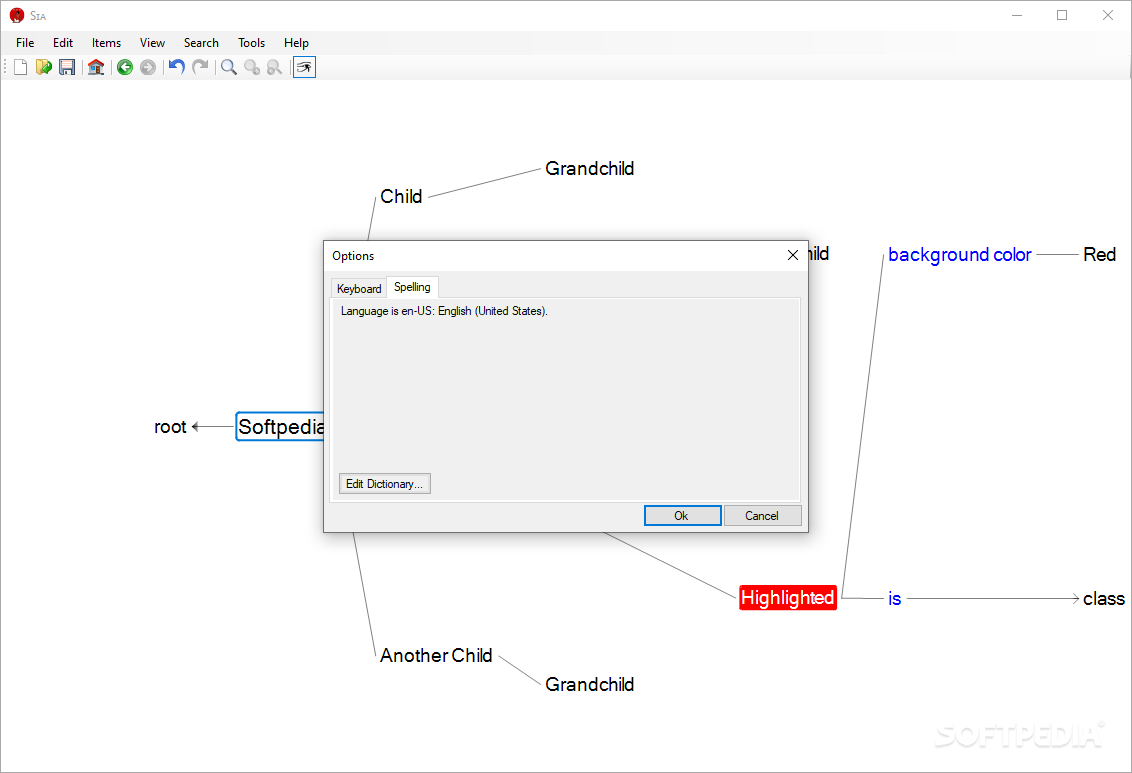Redo with the gray curved arrow icon
Image resolution: width=1132 pixels, height=773 pixels.
tap(200, 67)
